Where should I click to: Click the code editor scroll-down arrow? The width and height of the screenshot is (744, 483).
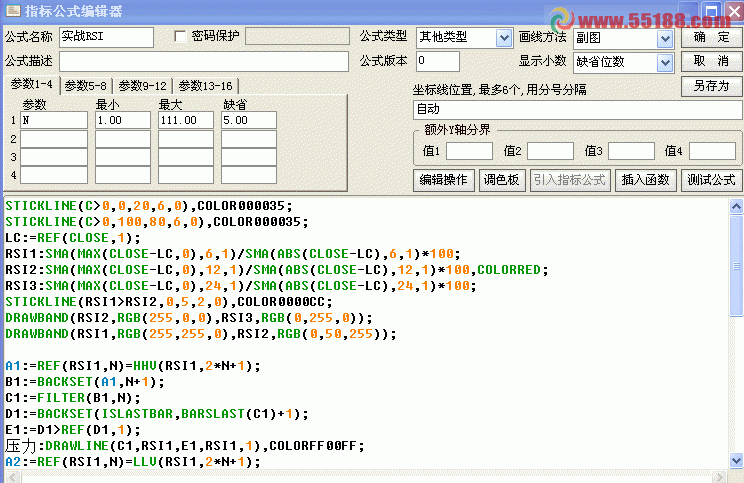pos(736,460)
